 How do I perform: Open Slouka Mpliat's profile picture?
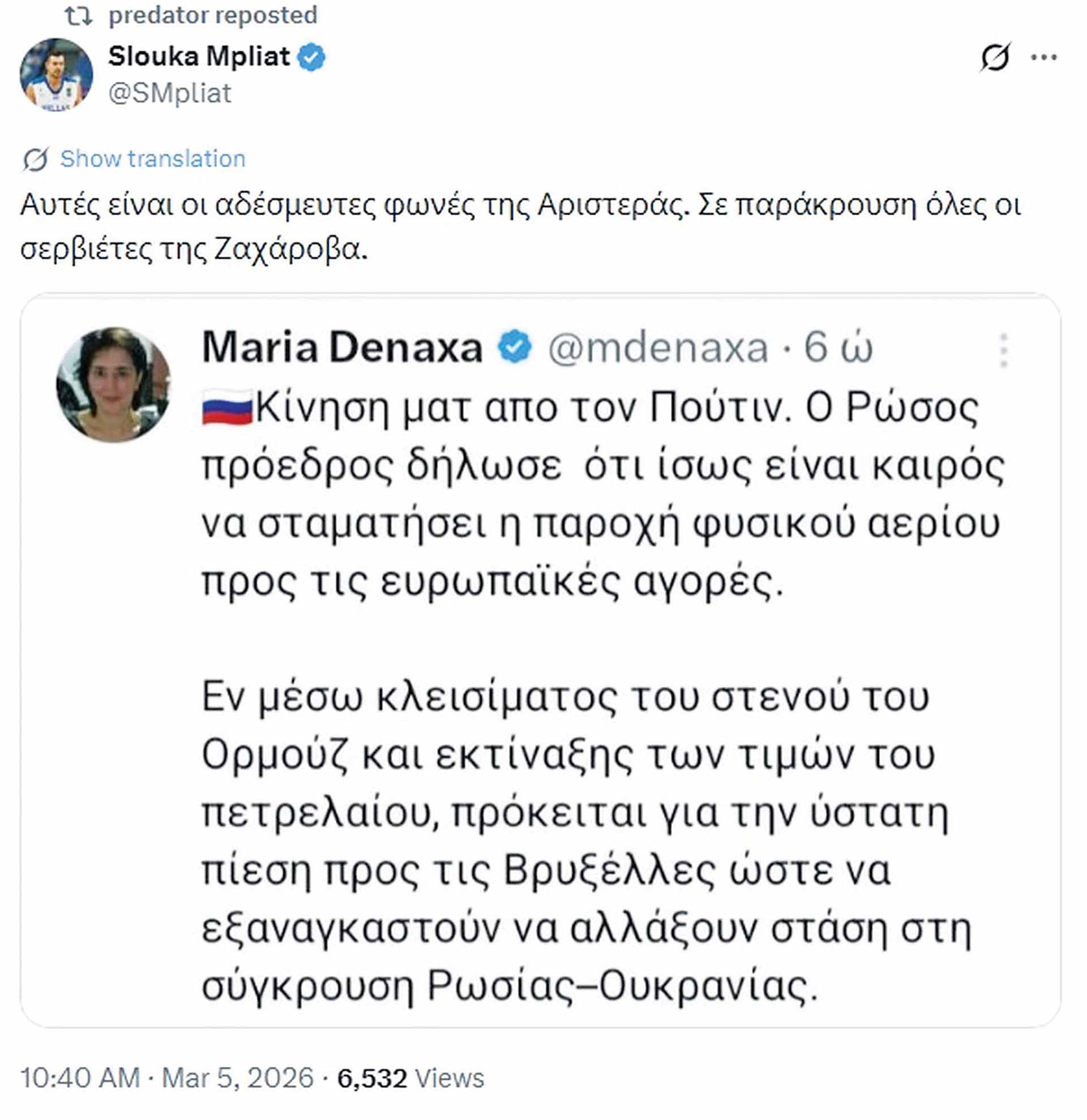click(x=56, y=74)
